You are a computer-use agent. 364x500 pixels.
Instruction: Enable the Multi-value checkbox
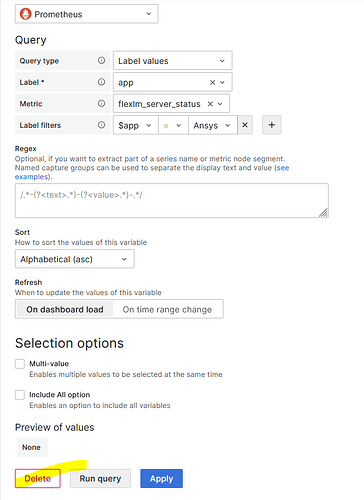(x=20, y=364)
